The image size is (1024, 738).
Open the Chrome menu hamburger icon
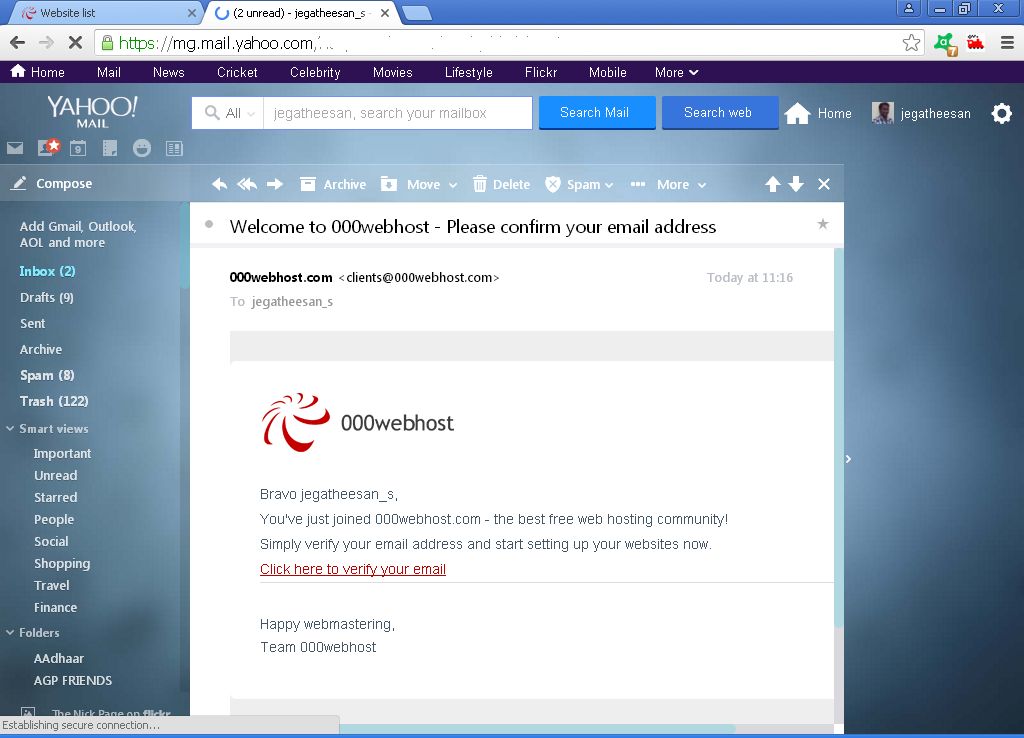(1007, 43)
